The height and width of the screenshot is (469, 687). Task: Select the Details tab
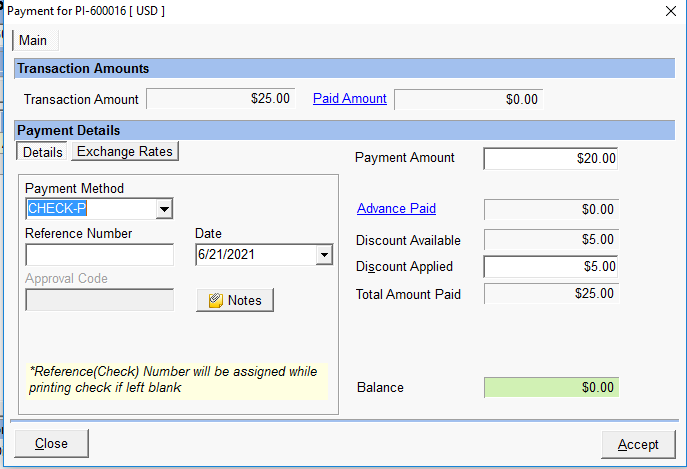42,152
